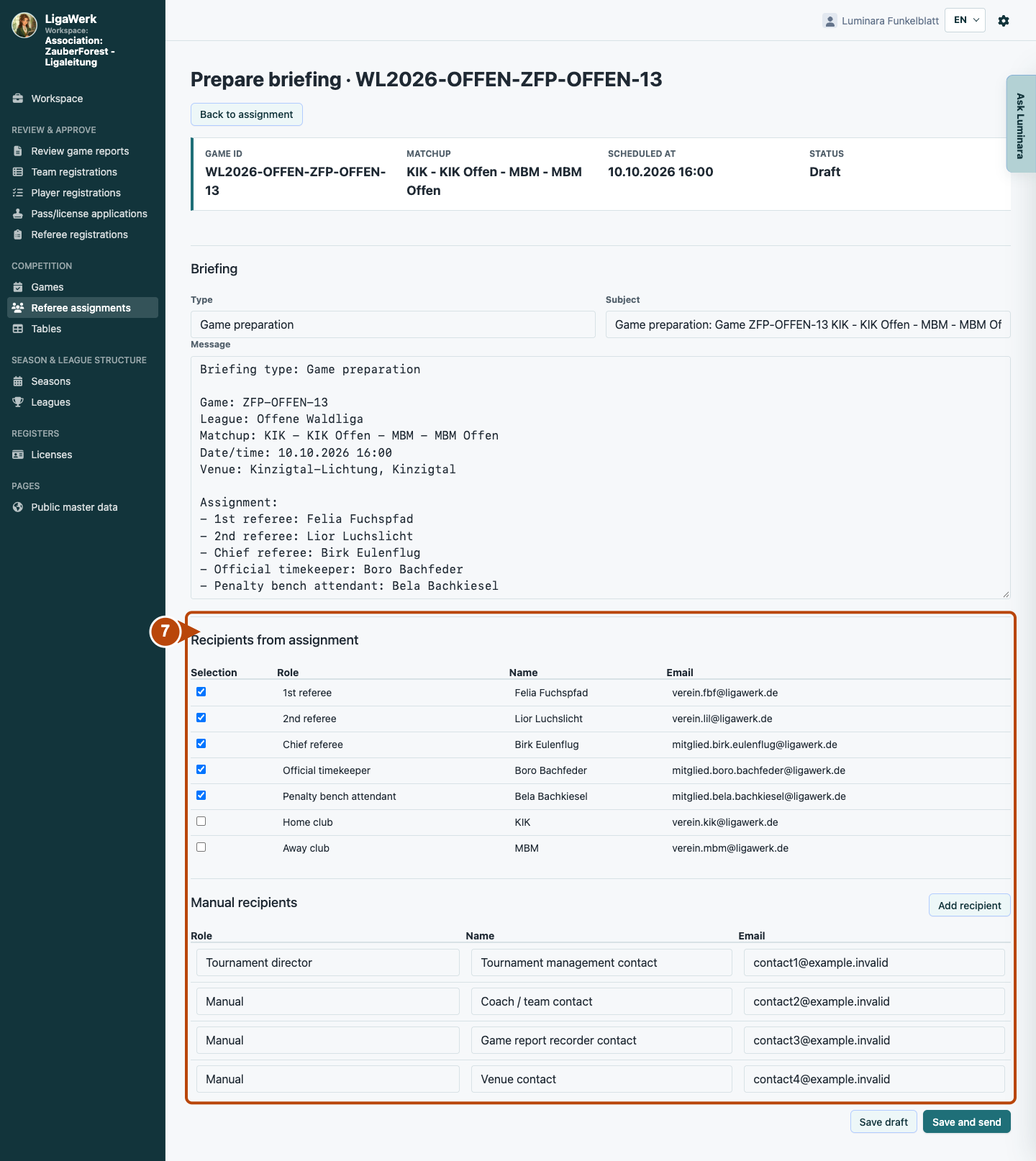Enable the Away club MBM checkbox
1036x1161 pixels.
201,847
